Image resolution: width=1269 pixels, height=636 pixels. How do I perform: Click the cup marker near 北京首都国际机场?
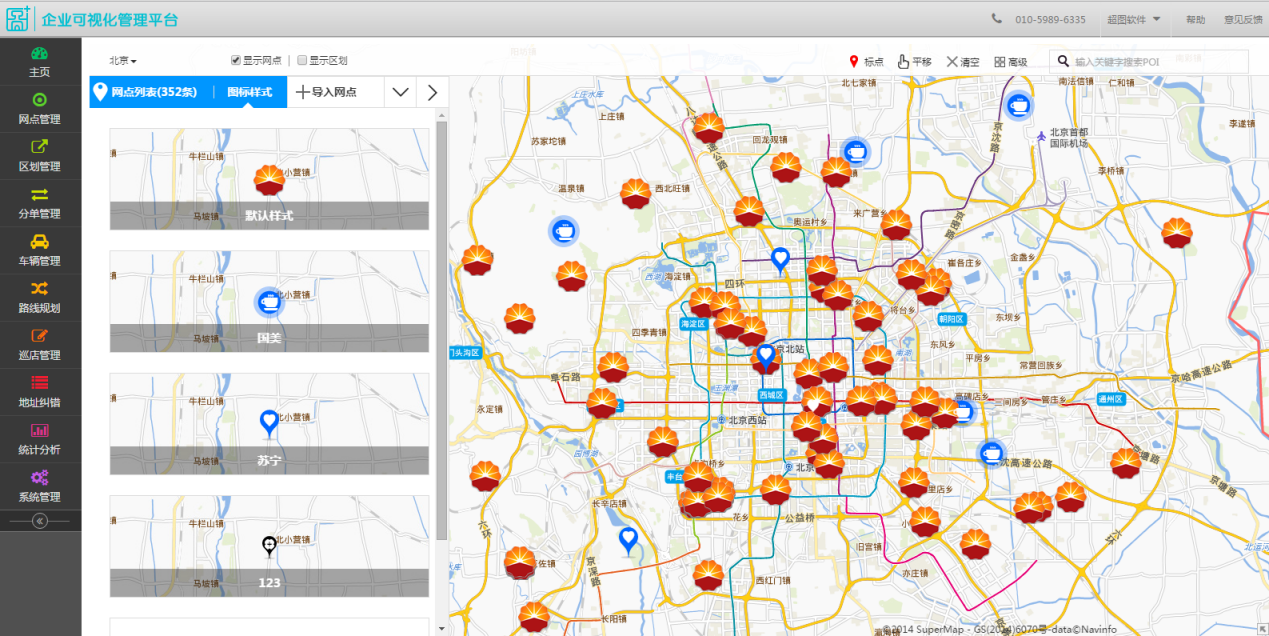(x=1019, y=104)
